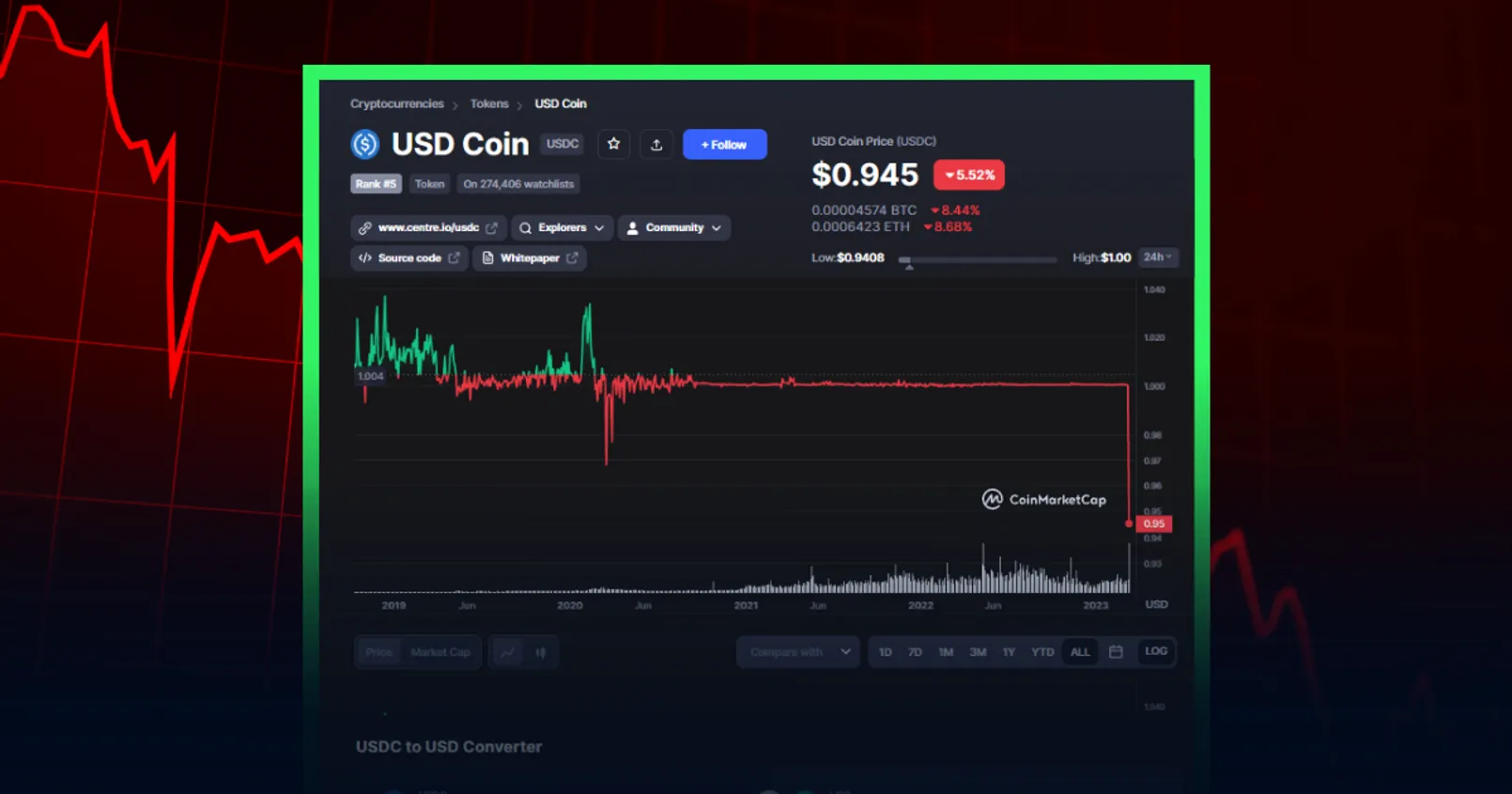Select the 1D time range
Image resolution: width=1512 pixels, height=794 pixels.
885,651
